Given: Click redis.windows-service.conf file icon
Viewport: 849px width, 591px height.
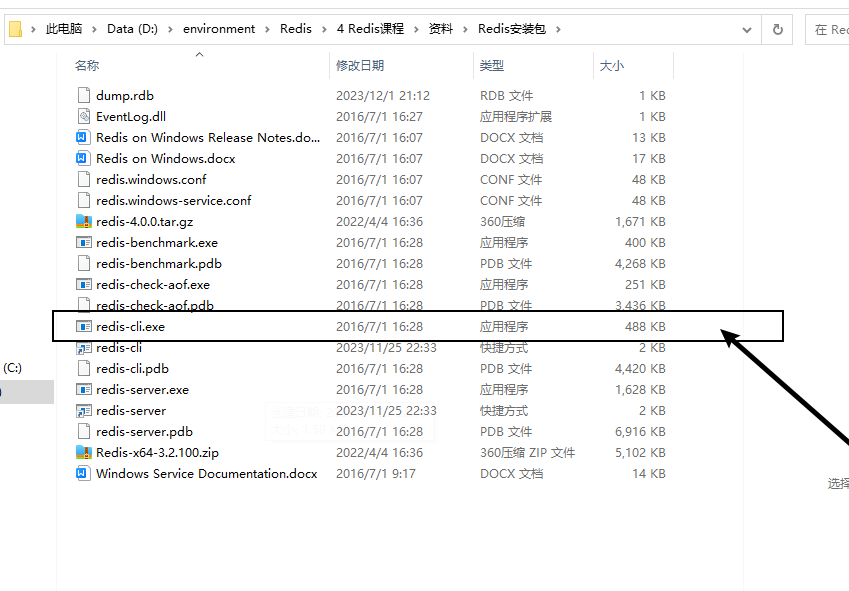Looking at the screenshot, I should [84, 200].
